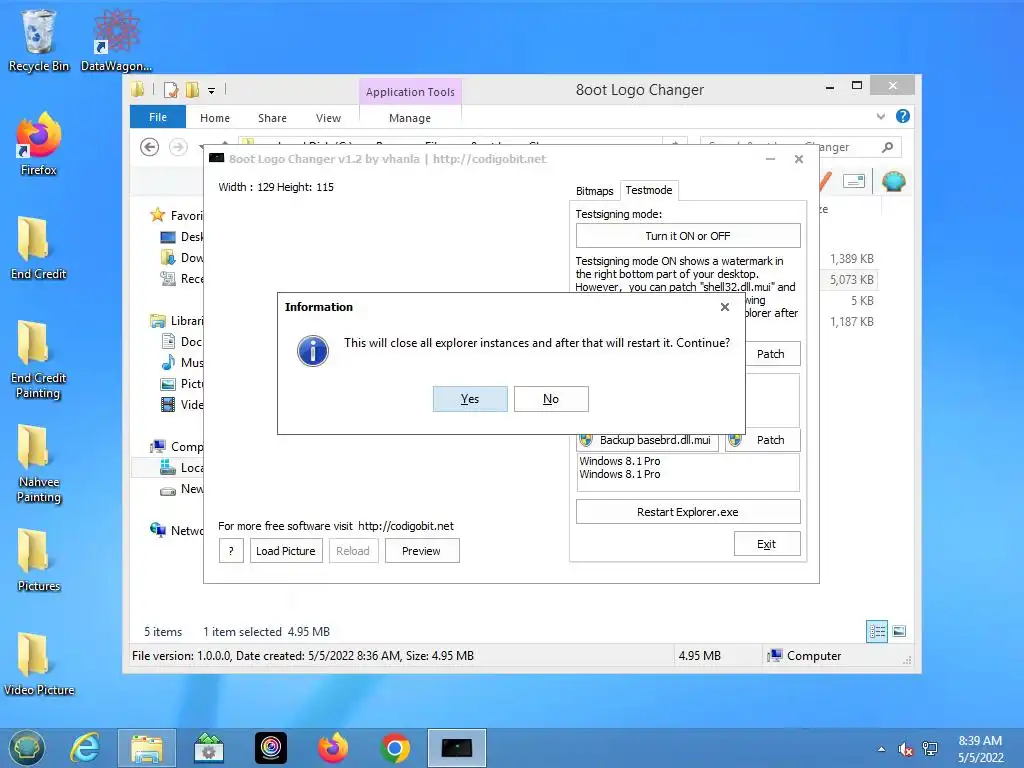Click the New Folder quick access icon
Image resolution: width=1024 pixels, height=768 pixels.
(x=192, y=90)
